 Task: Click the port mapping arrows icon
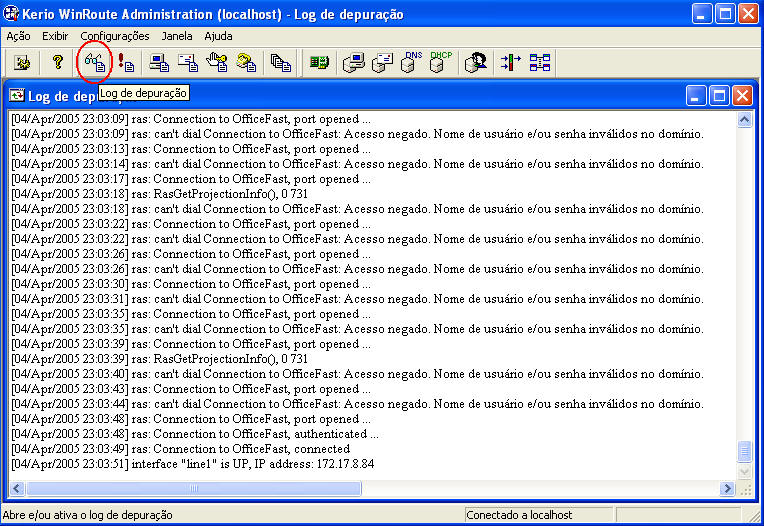(511, 62)
